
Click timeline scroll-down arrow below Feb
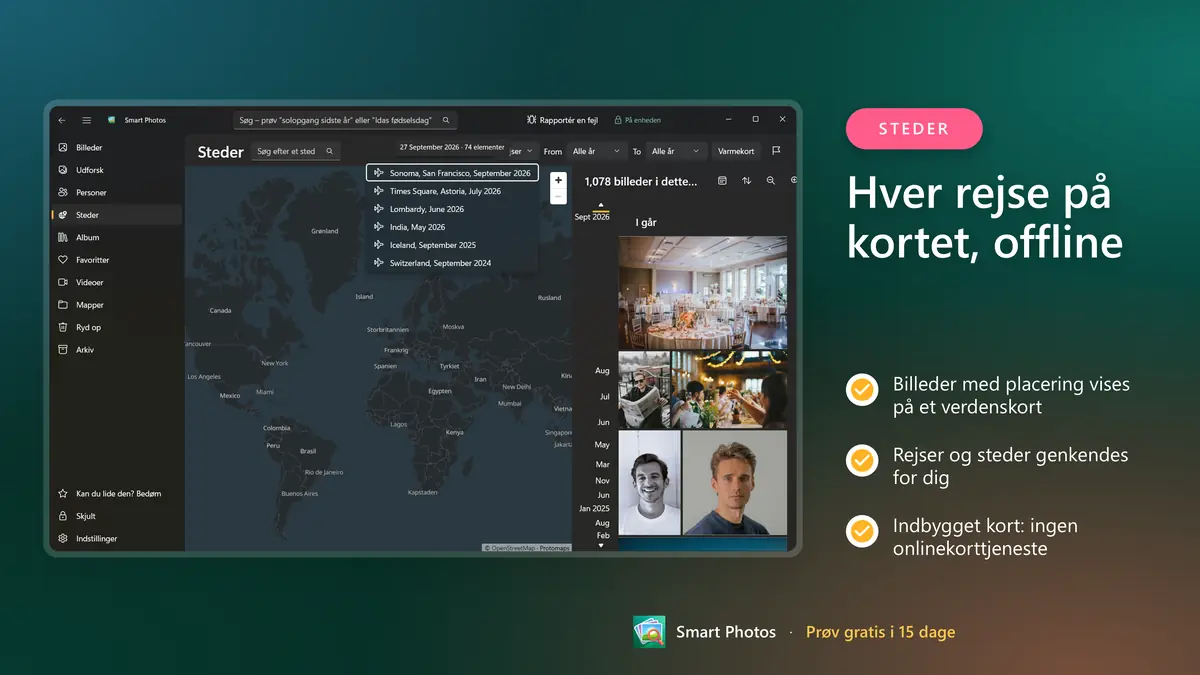tap(601, 546)
